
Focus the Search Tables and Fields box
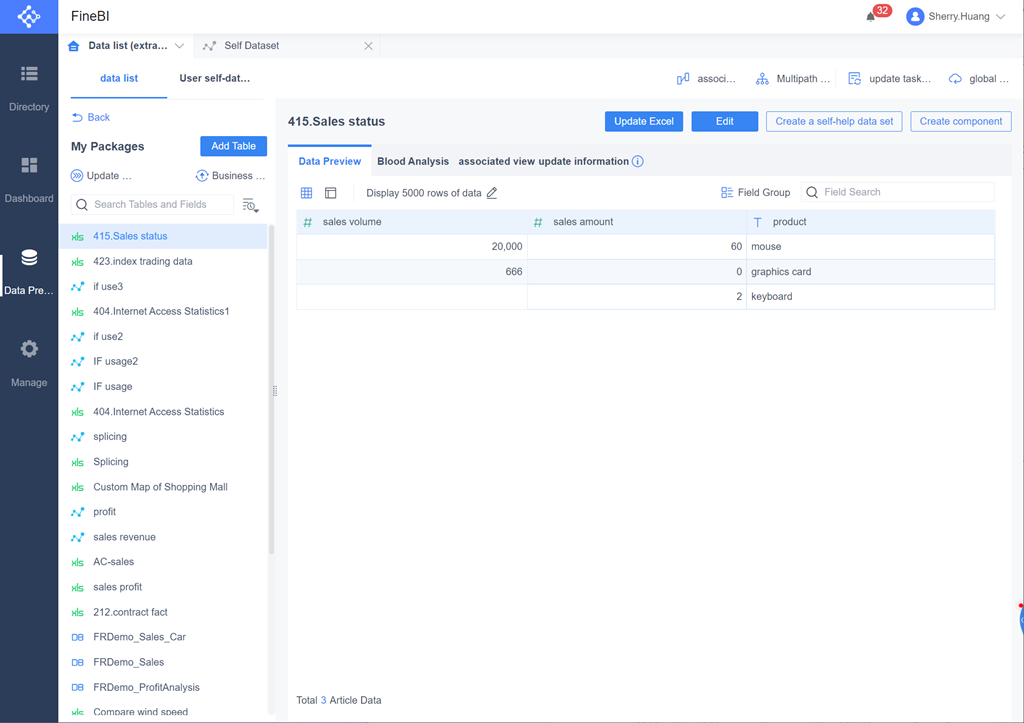click(x=152, y=204)
